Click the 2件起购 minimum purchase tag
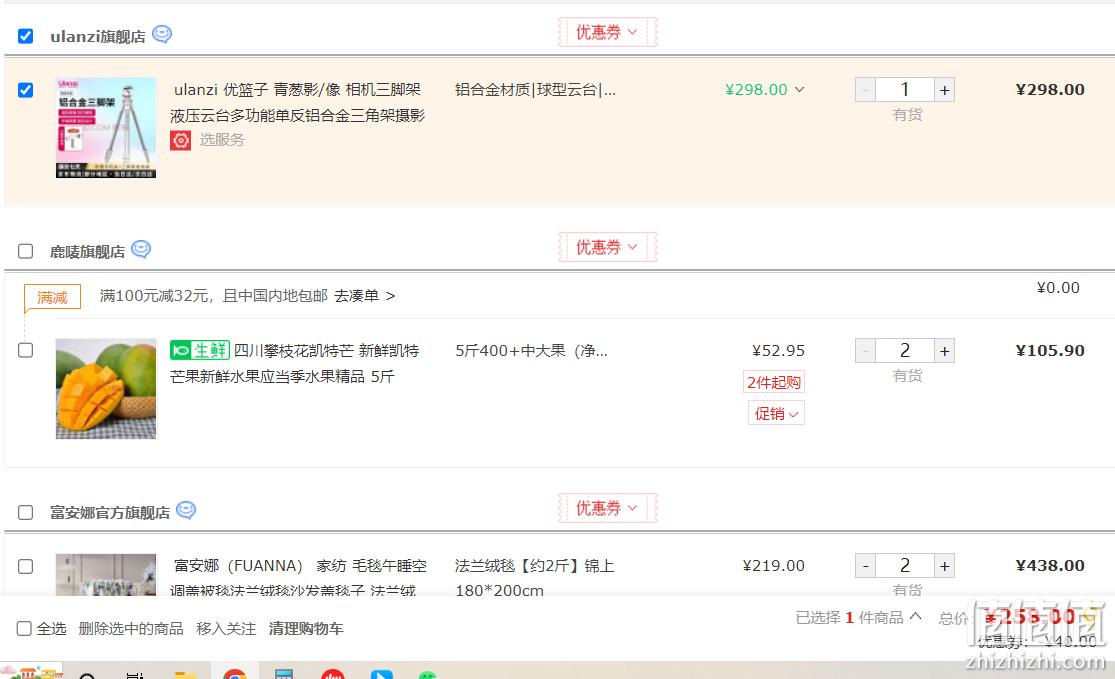The width and height of the screenshot is (1115, 679). click(774, 382)
